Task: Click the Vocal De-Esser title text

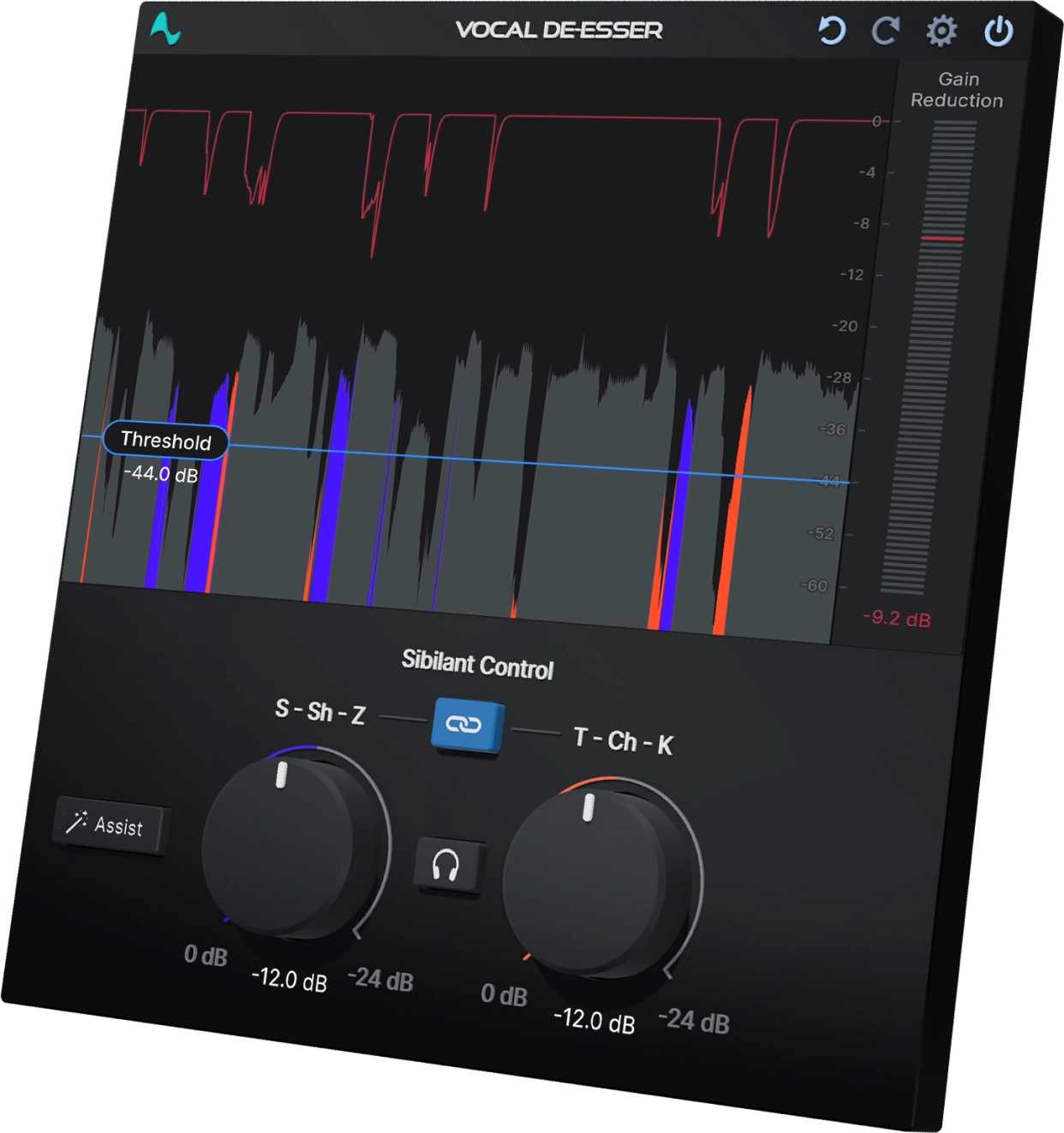Action: coord(559,30)
